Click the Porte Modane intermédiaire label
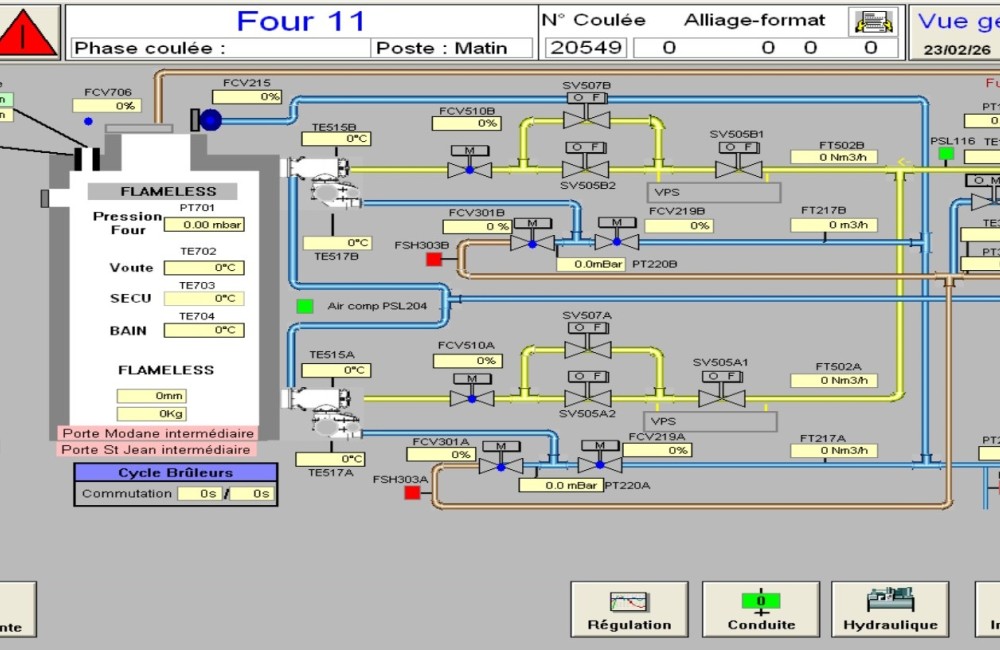This screenshot has width=1000, height=650. click(x=157, y=434)
